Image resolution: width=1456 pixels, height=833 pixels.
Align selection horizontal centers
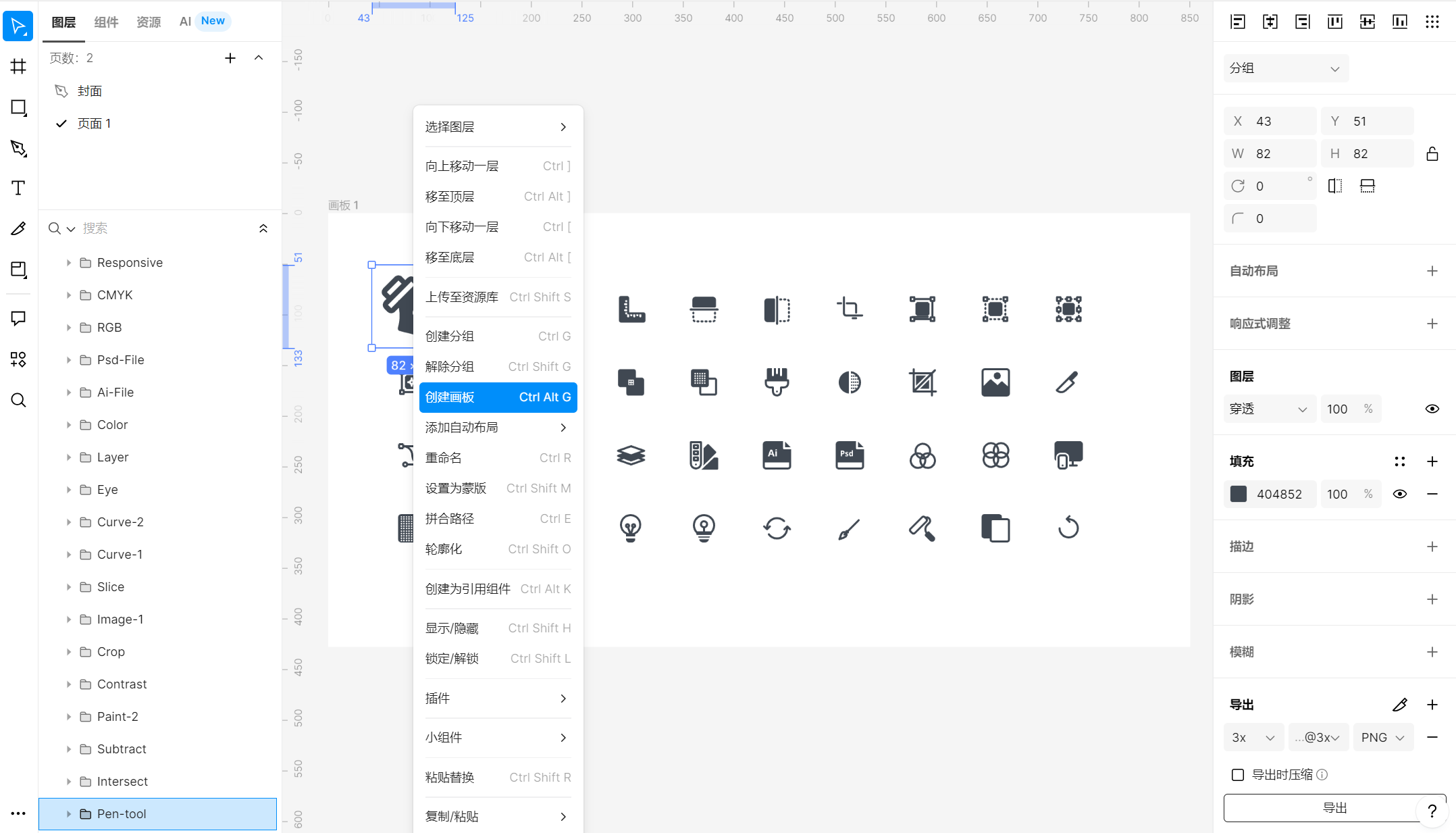coord(1270,22)
